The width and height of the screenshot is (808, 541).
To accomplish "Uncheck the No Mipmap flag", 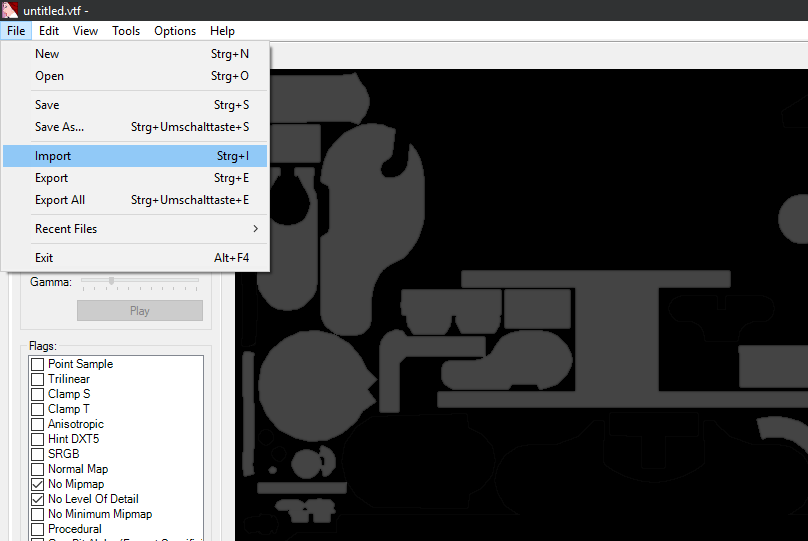I will (x=37, y=484).
